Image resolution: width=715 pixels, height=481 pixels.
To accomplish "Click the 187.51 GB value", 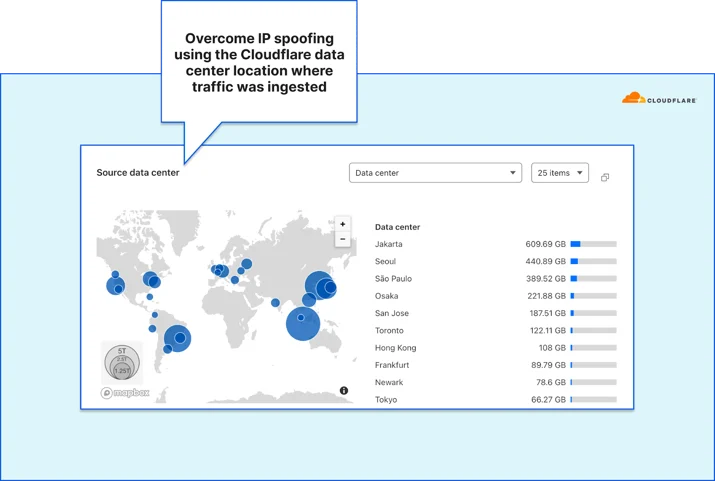I will click(x=548, y=313).
